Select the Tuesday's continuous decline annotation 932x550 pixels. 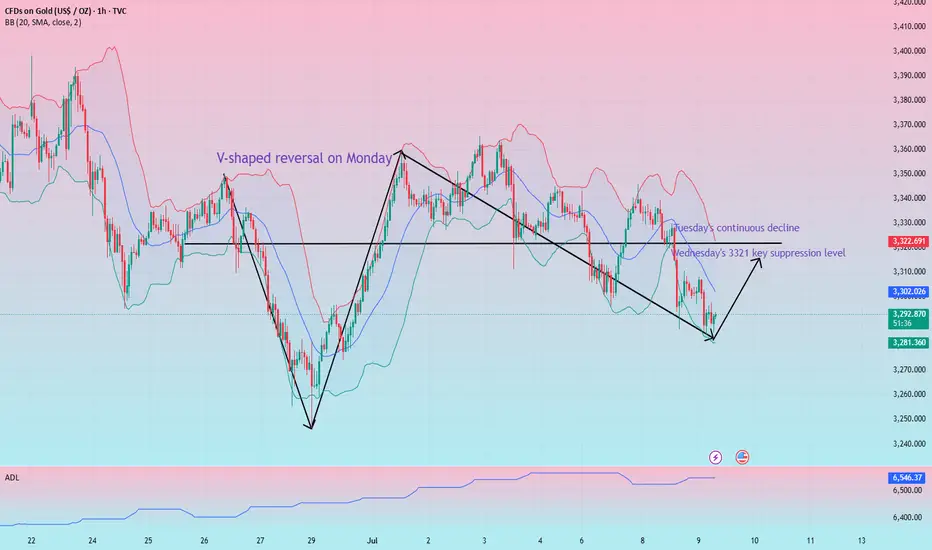pos(736,228)
